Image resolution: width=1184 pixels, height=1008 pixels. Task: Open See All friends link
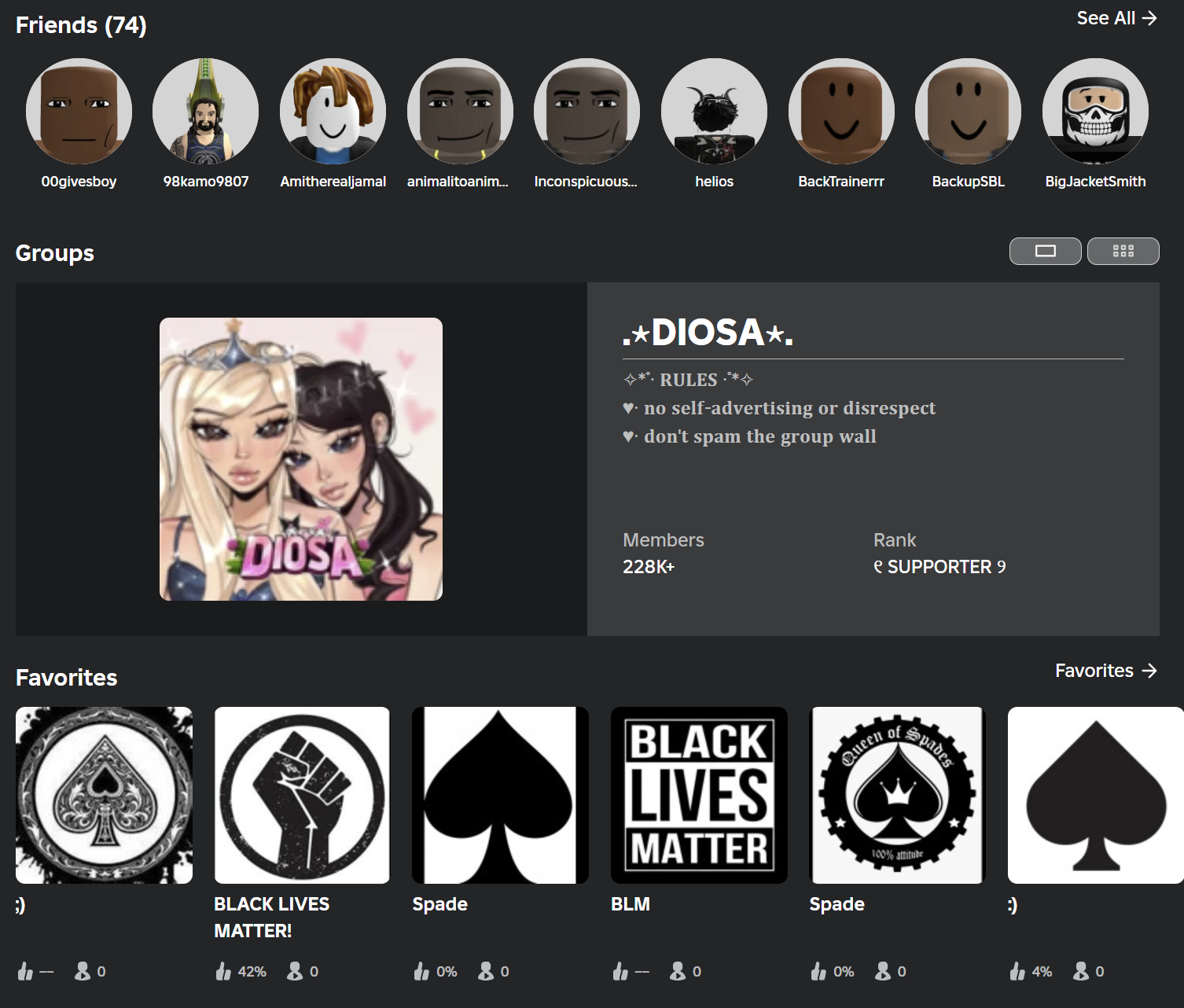tap(1116, 18)
